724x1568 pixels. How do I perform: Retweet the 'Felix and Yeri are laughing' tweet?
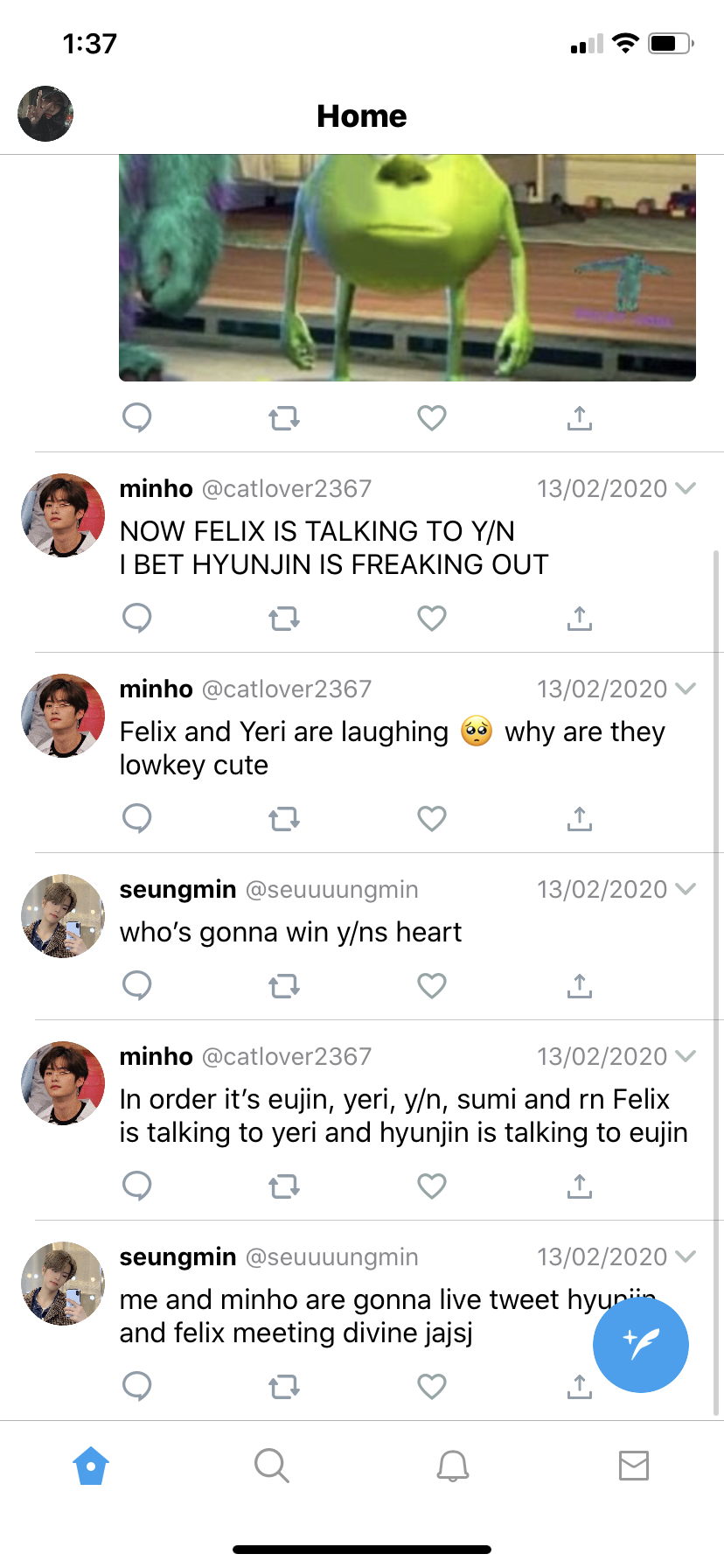pos(284,819)
